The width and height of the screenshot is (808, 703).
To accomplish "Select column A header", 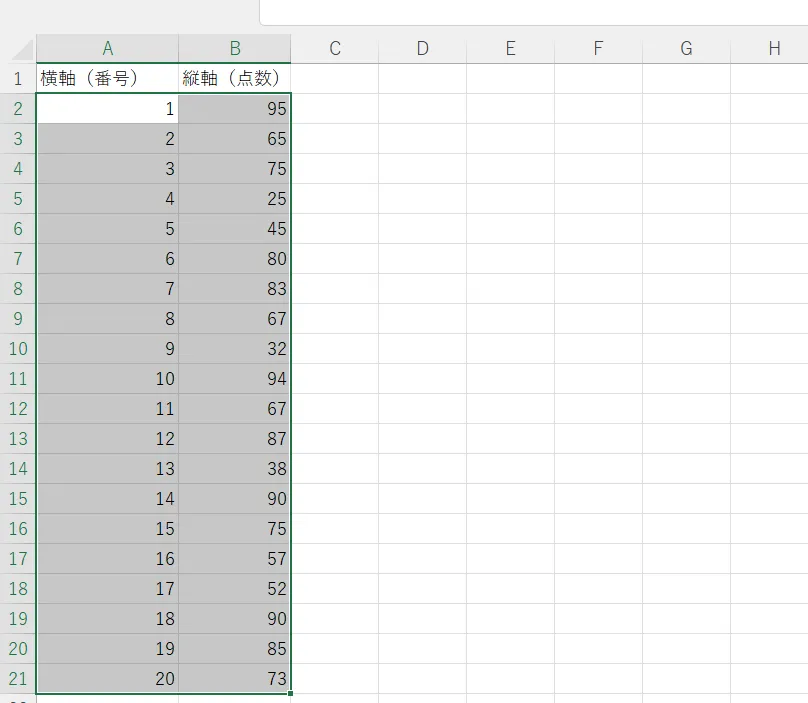I will pyautogui.click(x=107, y=49).
